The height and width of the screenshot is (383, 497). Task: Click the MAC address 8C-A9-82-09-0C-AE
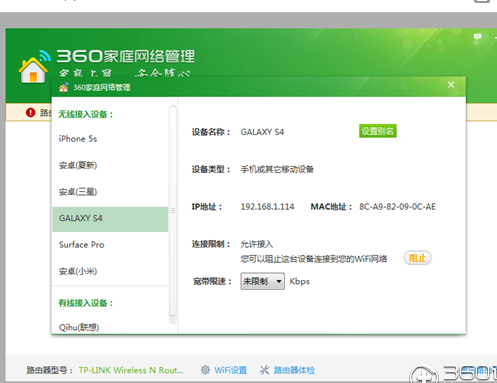coord(397,207)
